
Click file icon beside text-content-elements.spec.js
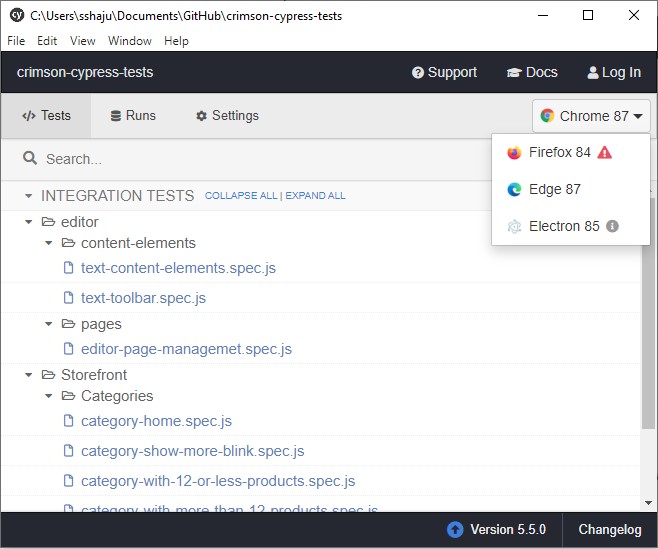(68, 267)
